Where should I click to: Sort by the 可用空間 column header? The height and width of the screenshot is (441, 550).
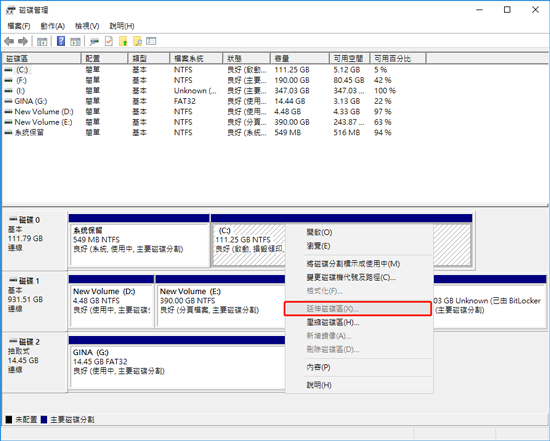[350, 58]
